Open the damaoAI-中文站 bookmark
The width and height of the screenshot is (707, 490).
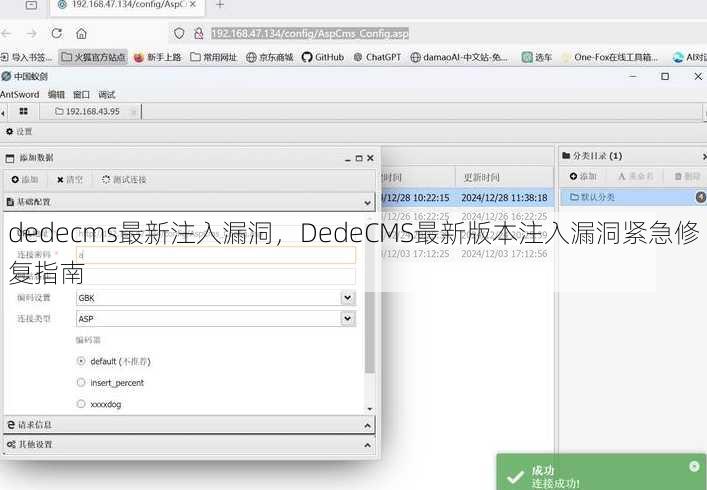pos(459,57)
